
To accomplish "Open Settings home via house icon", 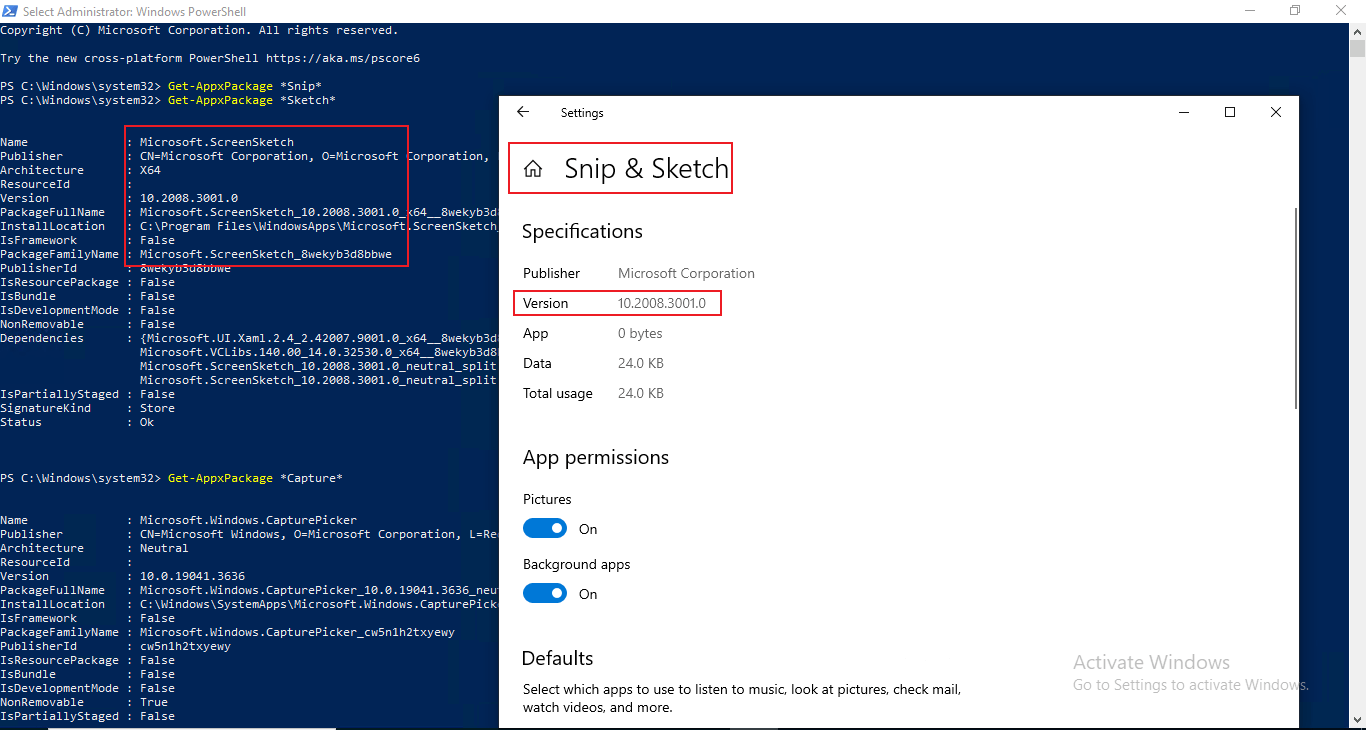I will pyautogui.click(x=533, y=169).
